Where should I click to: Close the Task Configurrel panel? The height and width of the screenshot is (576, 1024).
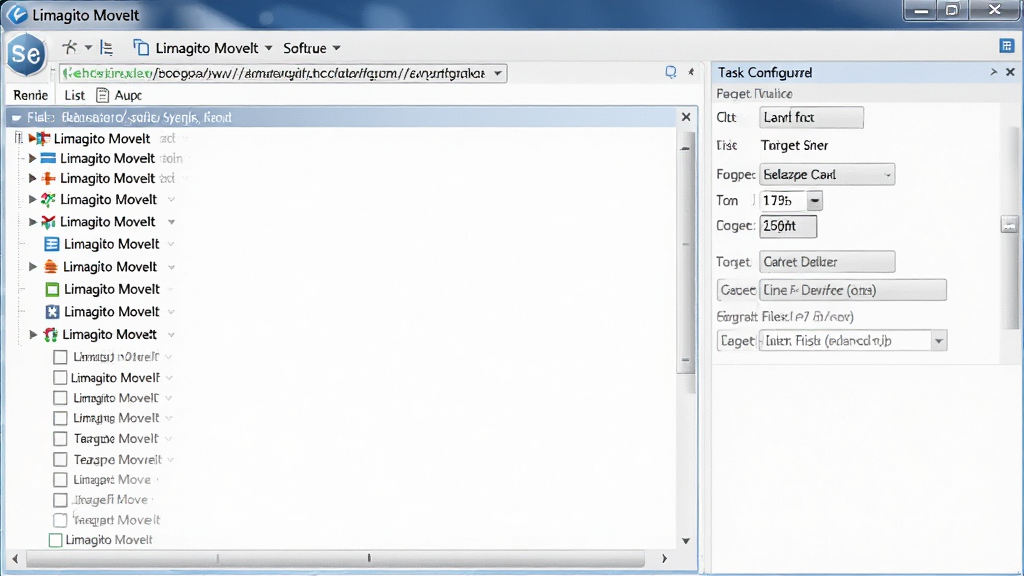(x=1010, y=72)
